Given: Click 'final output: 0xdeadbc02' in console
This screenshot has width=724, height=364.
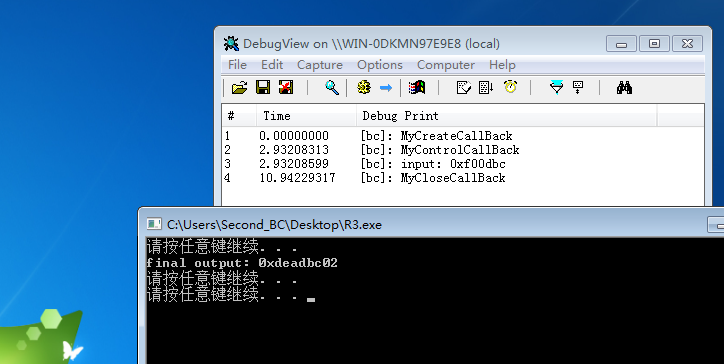Looking at the screenshot, I should [242, 263].
